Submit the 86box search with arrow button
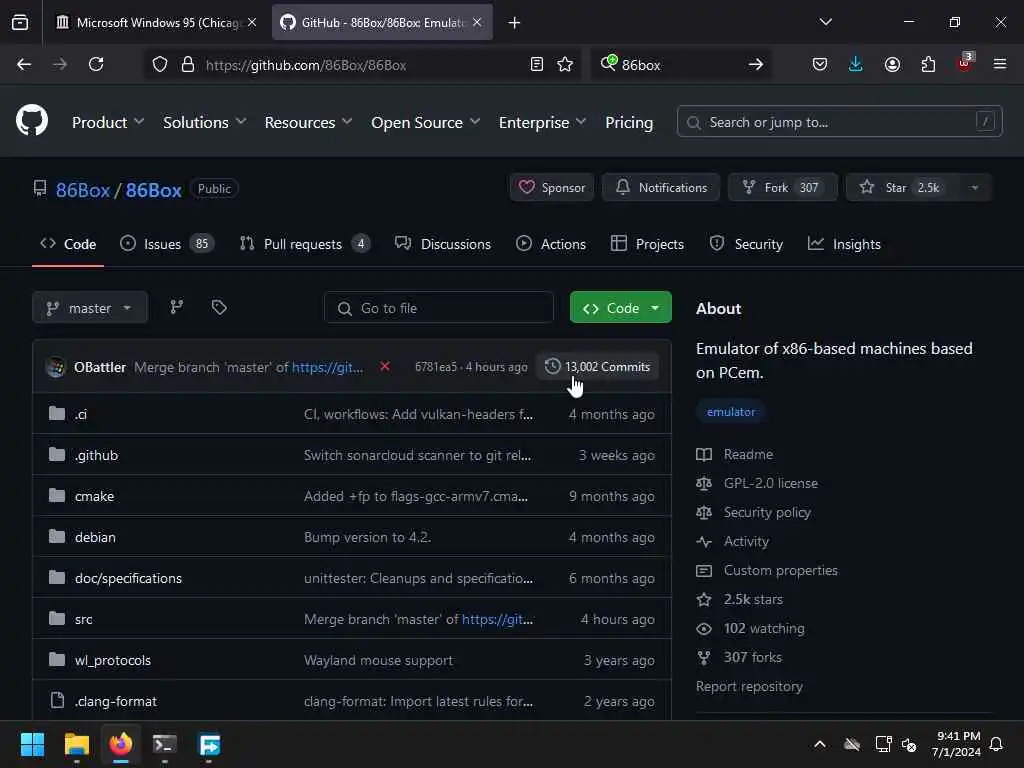This screenshot has width=1024, height=768. pyautogui.click(x=756, y=64)
